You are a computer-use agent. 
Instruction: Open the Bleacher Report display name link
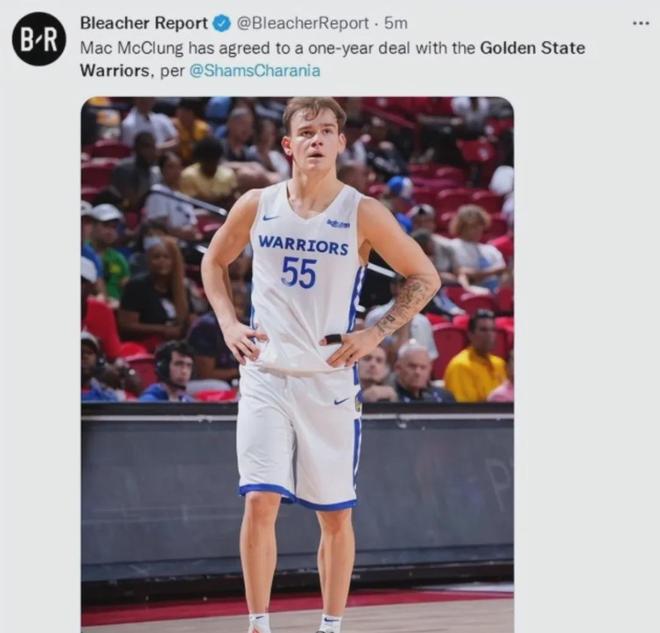click(143, 23)
